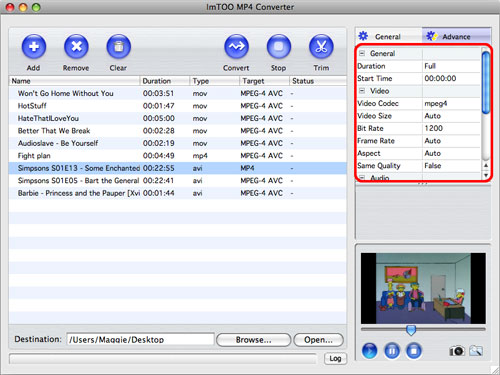500x375 pixels.
Task: Select "Barbie - Princess and the Pauper" row
Action: (178, 193)
